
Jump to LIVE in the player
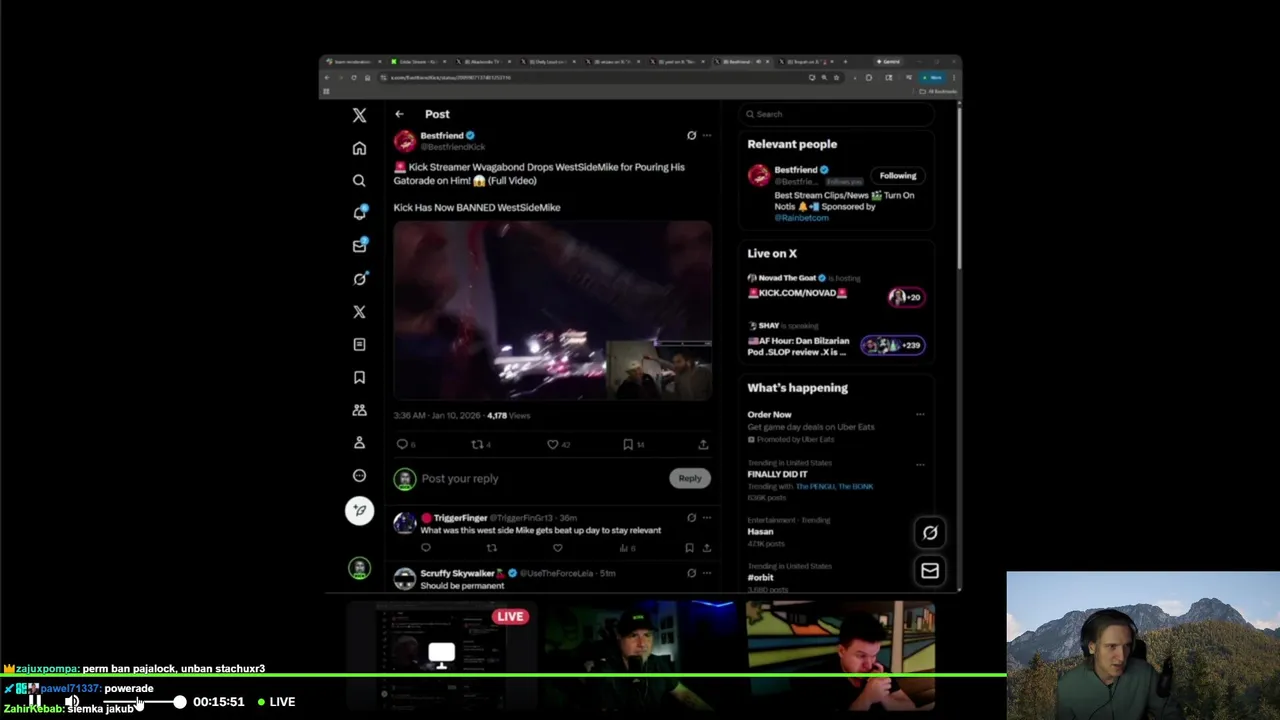tap(276, 702)
